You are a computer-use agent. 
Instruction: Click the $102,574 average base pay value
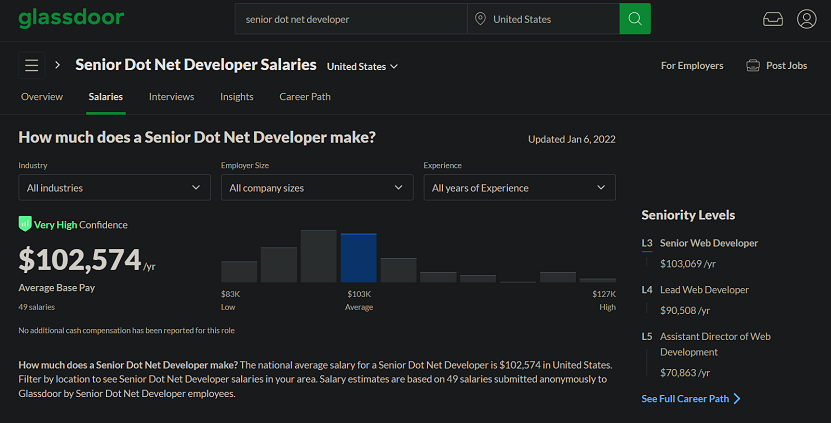point(79,260)
